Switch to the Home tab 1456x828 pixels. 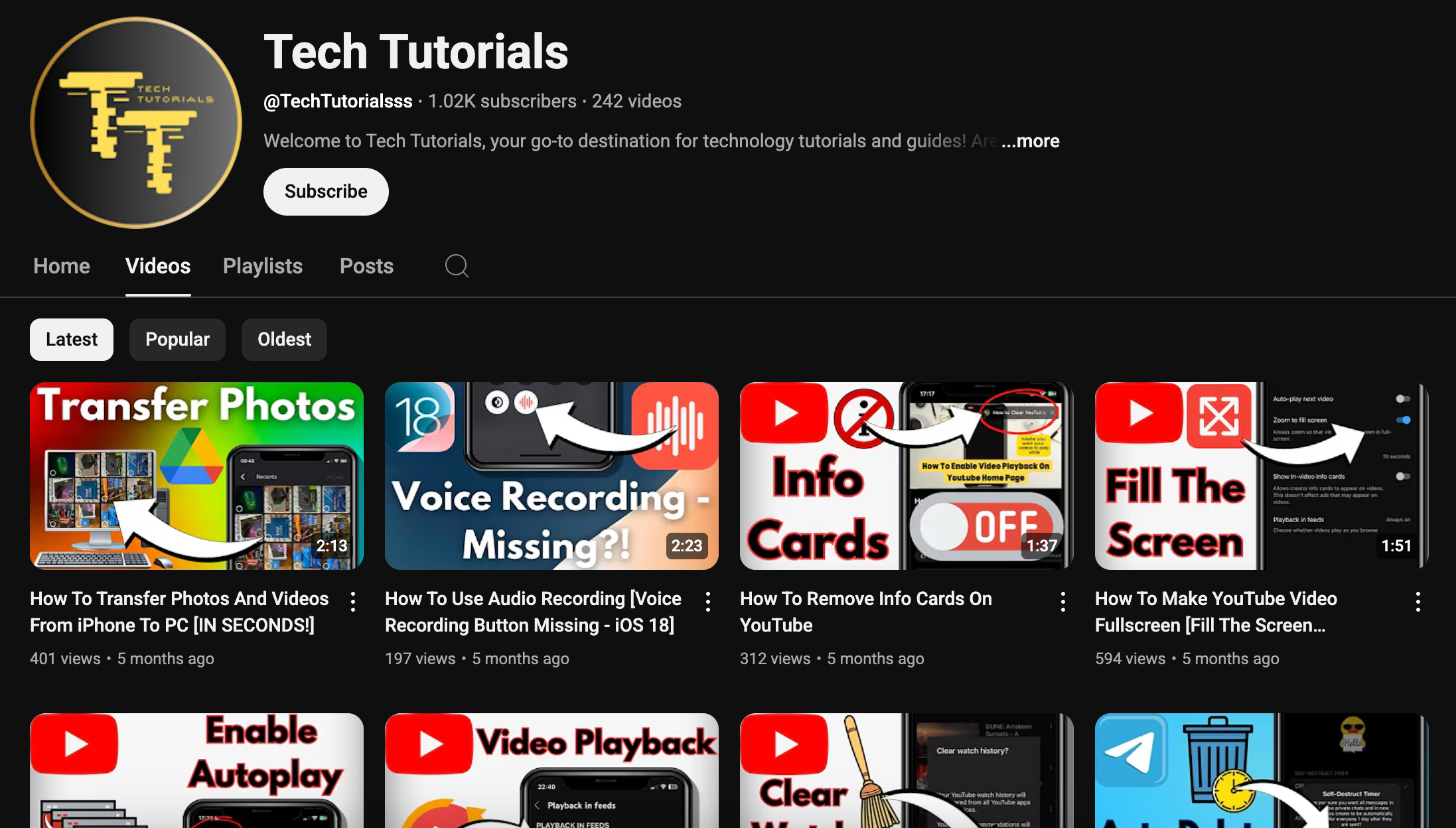pyautogui.click(x=62, y=266)
